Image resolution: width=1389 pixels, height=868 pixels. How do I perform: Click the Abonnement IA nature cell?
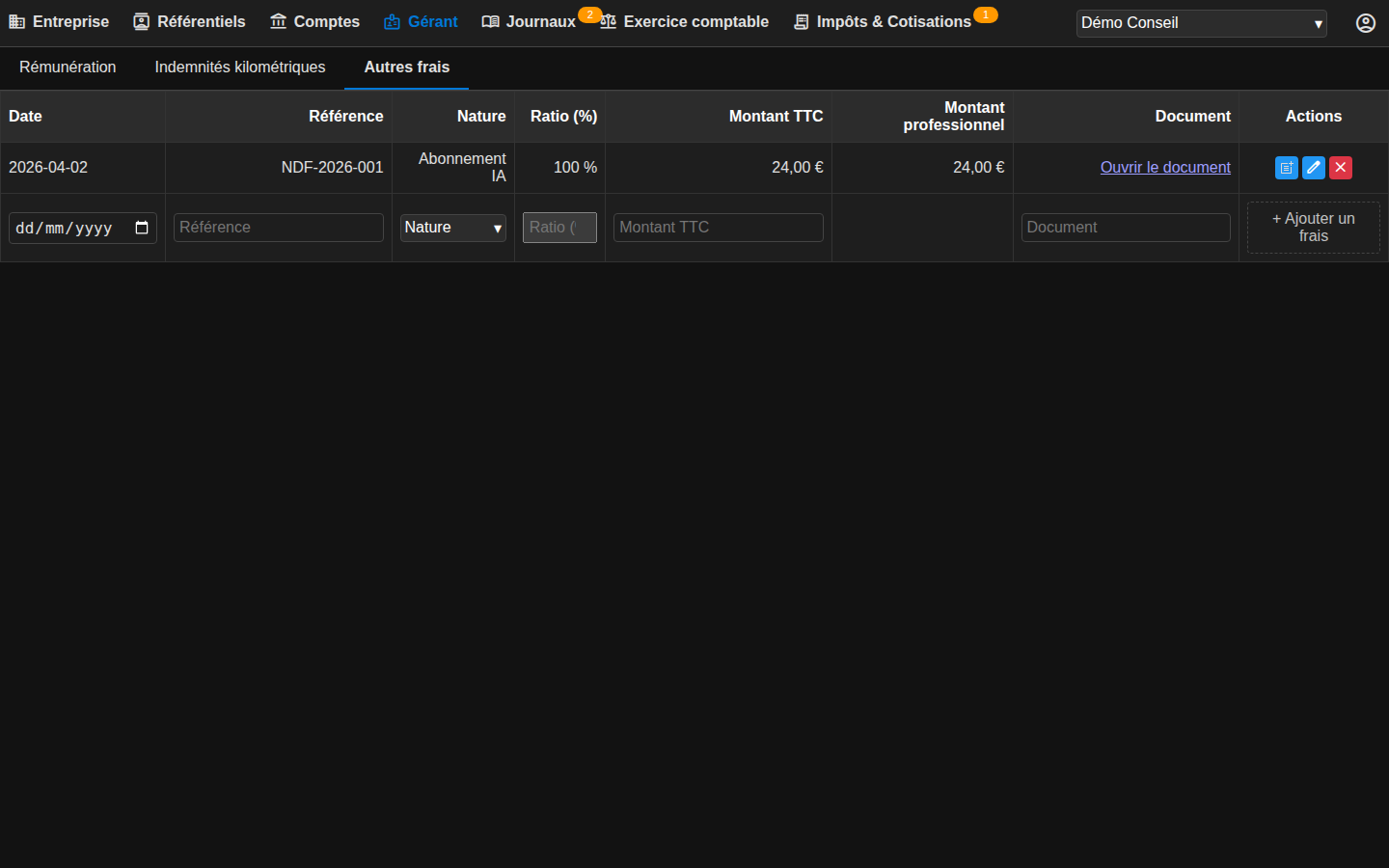coord(453,168)
